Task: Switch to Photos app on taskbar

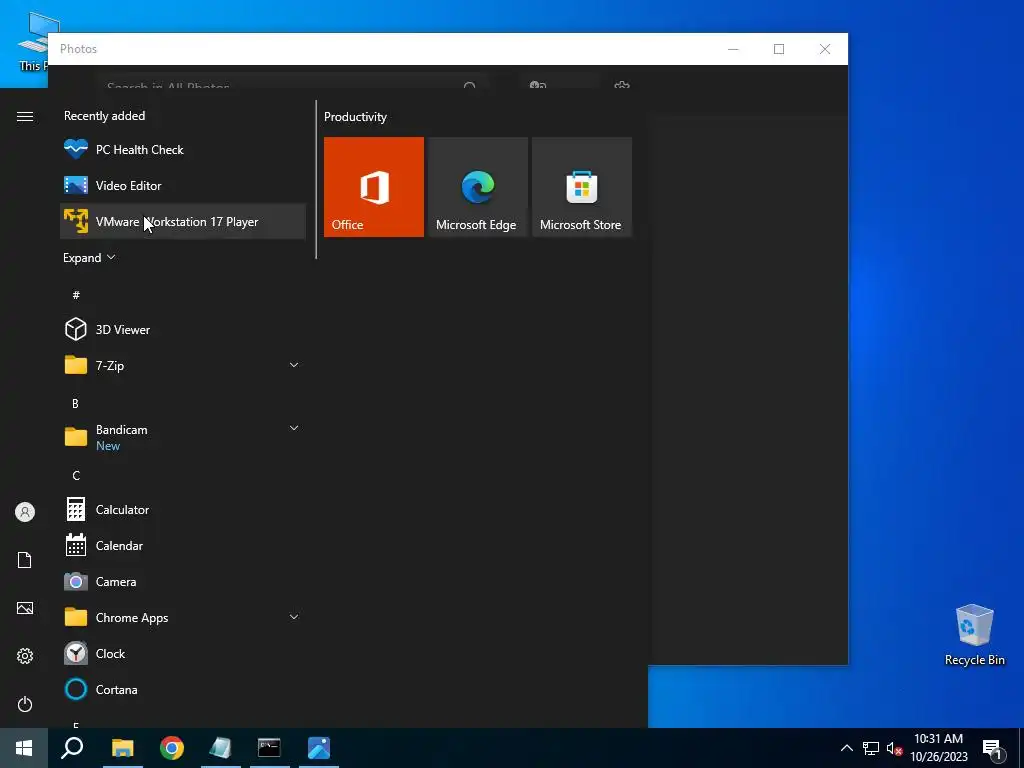Action: (319, 748)
